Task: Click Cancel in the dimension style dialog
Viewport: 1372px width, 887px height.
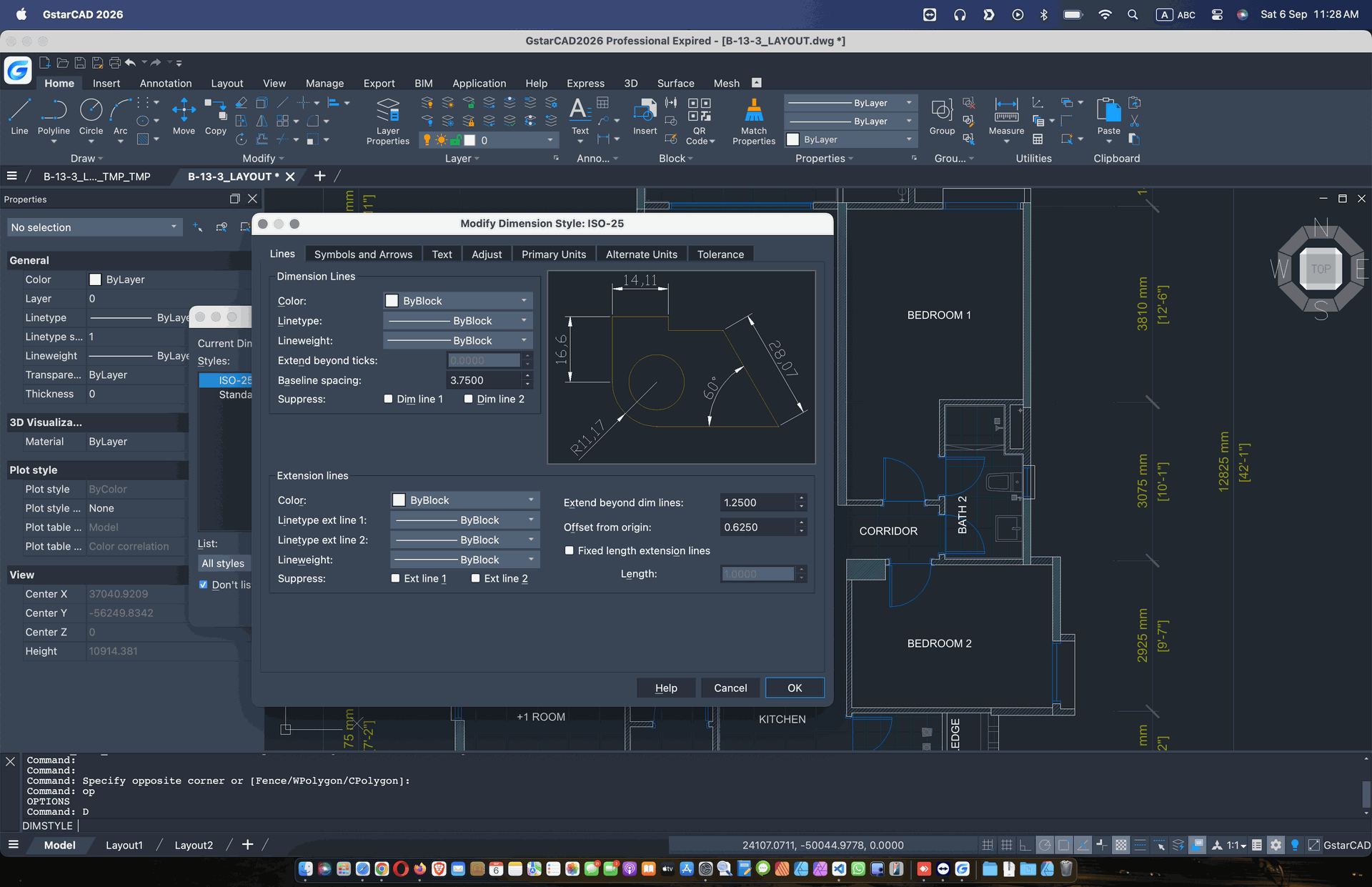Action: coord(730,688)
